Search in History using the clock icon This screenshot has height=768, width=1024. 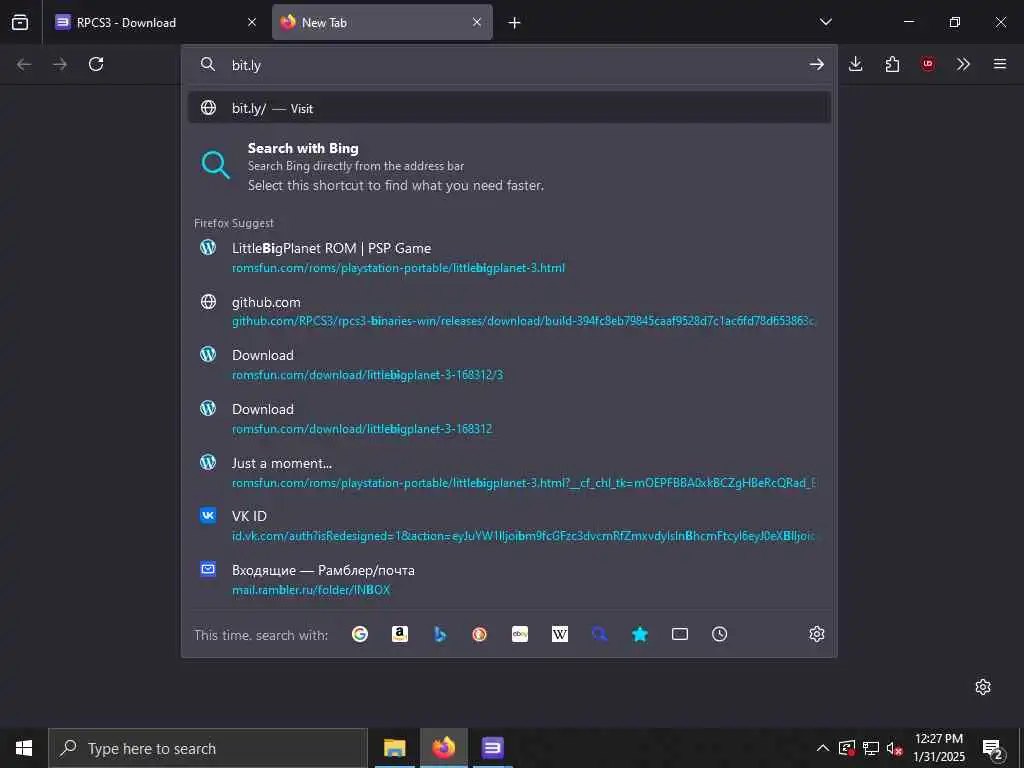[720, 634]
